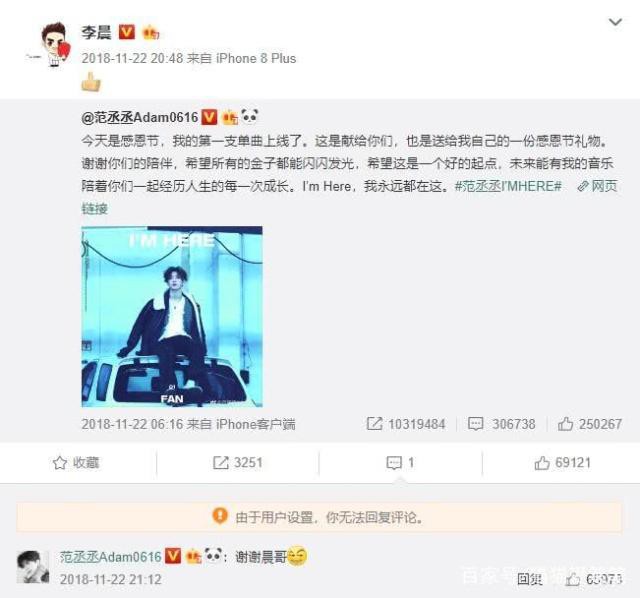The height and width of the screenshot is (598, 640).
Task: Open the comments tab showing 1
Action: (x=400, y=463)
